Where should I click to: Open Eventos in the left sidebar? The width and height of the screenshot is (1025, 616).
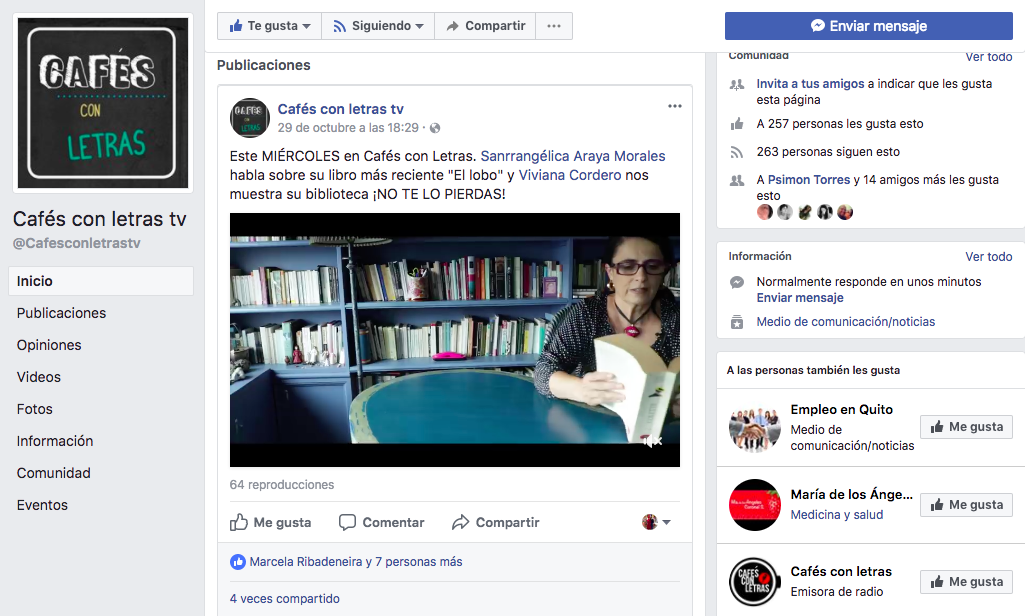click(x=42, y=505)
